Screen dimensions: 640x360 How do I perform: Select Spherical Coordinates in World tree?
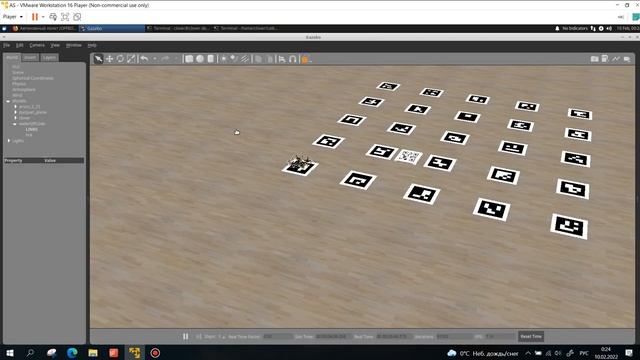[x=33, y=78]
